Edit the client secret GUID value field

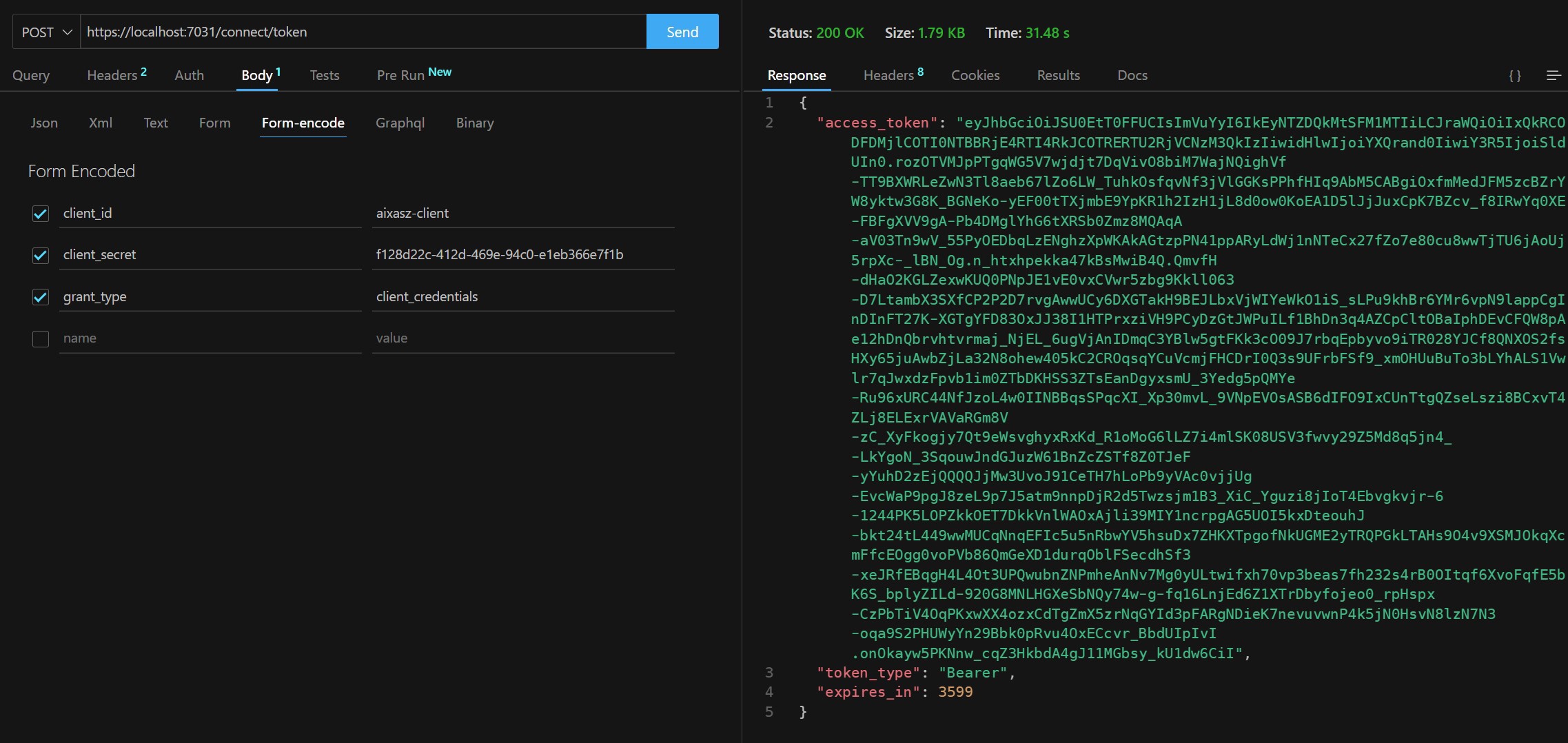(x=523, y=255)
